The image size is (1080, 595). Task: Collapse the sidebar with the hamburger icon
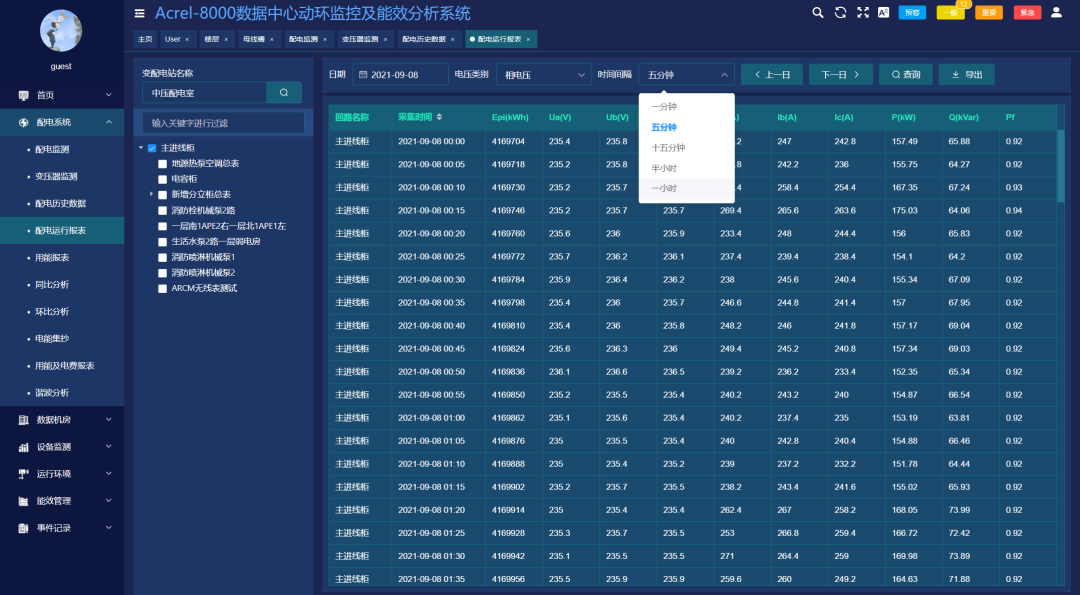[139, 13]
